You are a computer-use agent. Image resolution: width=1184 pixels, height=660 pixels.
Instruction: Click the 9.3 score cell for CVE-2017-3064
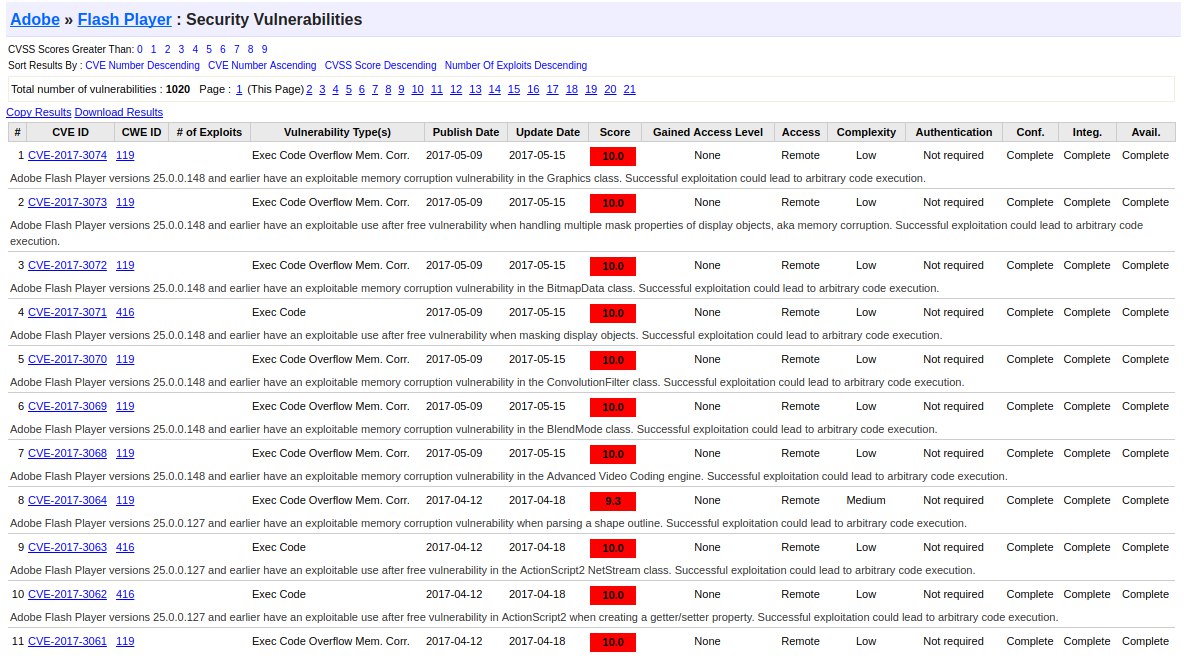613,501
